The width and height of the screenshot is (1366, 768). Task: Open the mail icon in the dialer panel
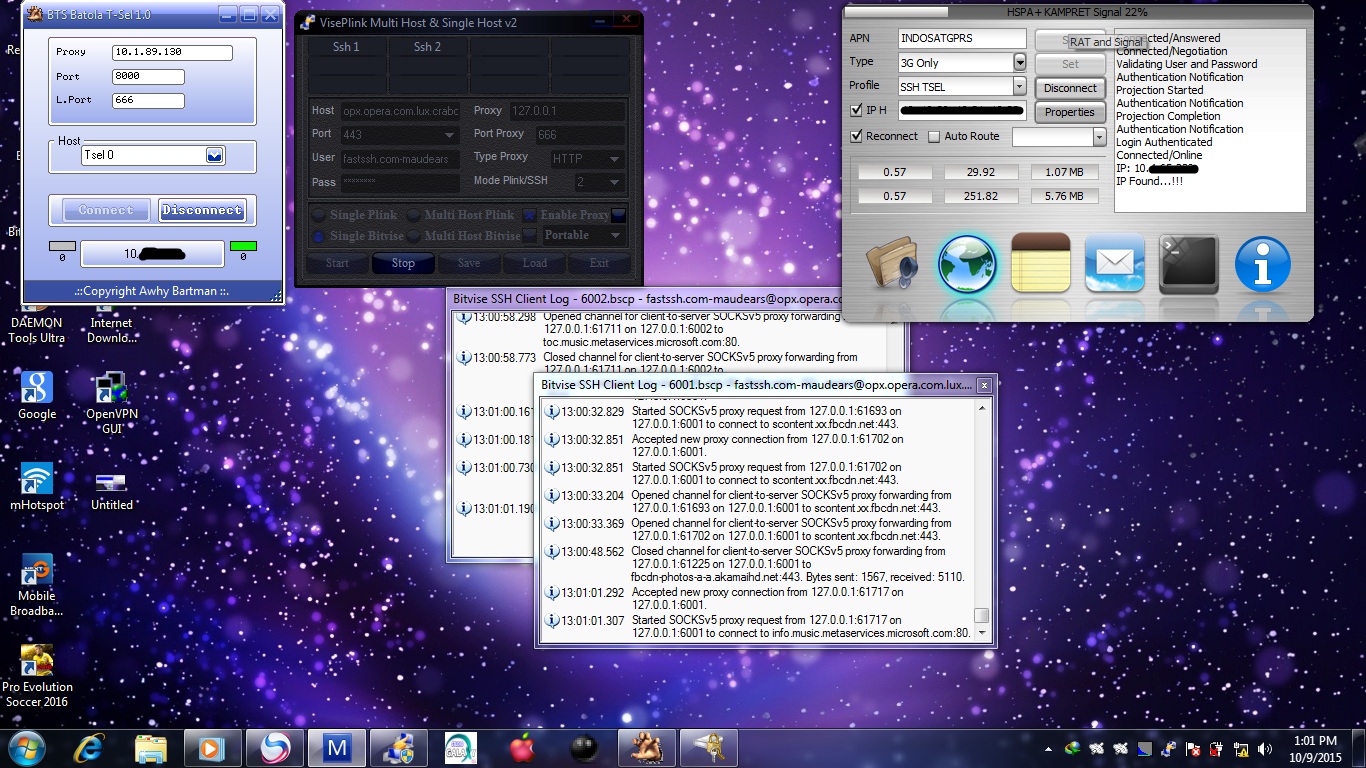tap(1114, 265)
